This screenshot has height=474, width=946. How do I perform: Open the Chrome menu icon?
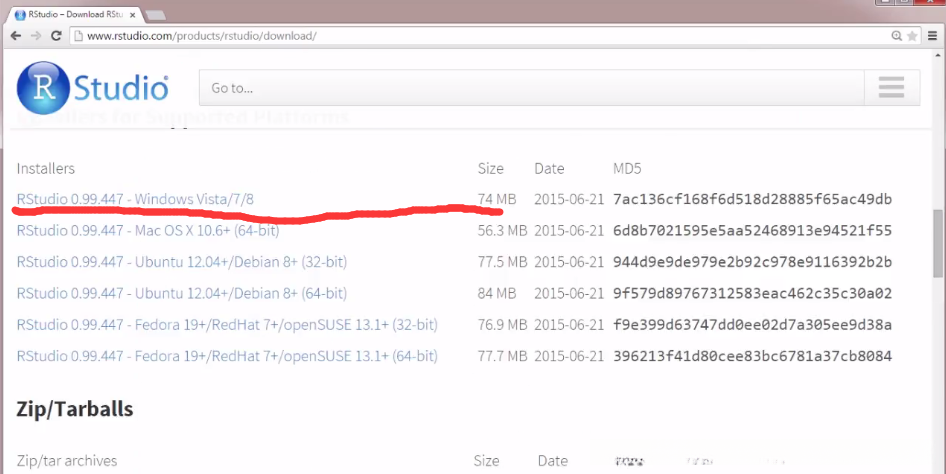click(x=933, y=36)
